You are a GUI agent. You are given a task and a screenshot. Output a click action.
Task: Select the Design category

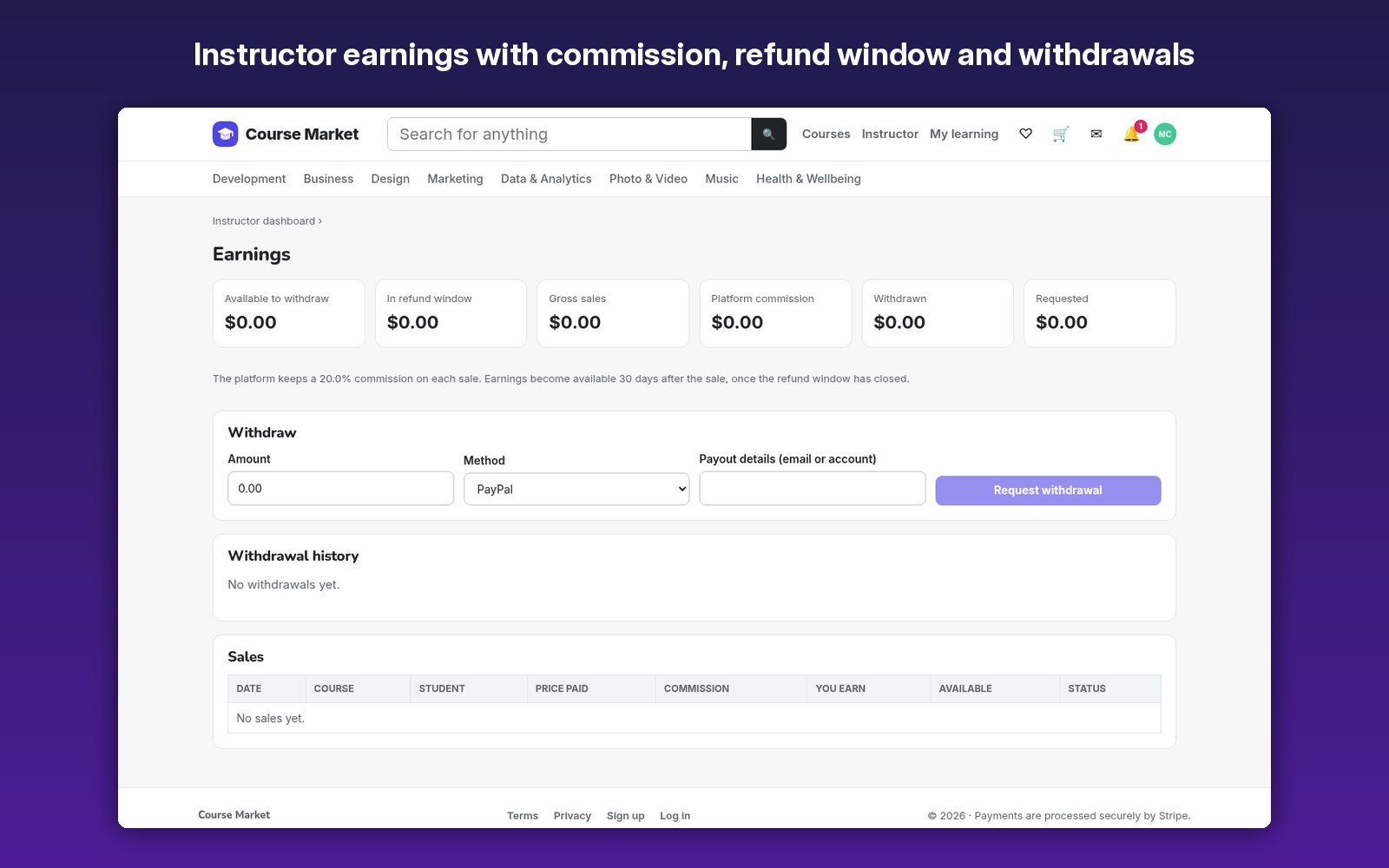pyautogui.click(x=390, y=179)
